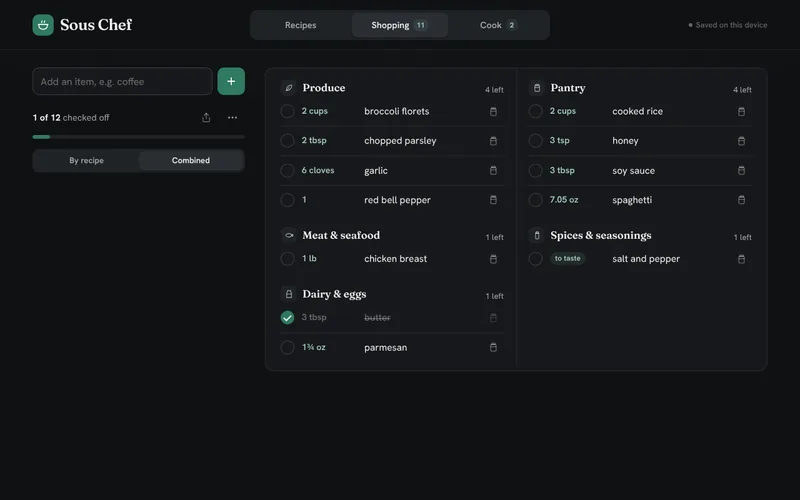800x500 pixels.
Task: Tick the spaghetti checkbox
Action: tap(535, 200)
